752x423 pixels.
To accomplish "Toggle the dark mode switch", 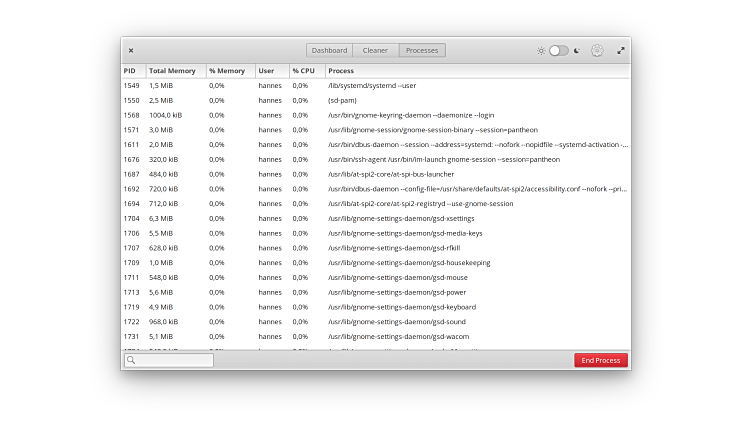I will (x=558, y=50).
